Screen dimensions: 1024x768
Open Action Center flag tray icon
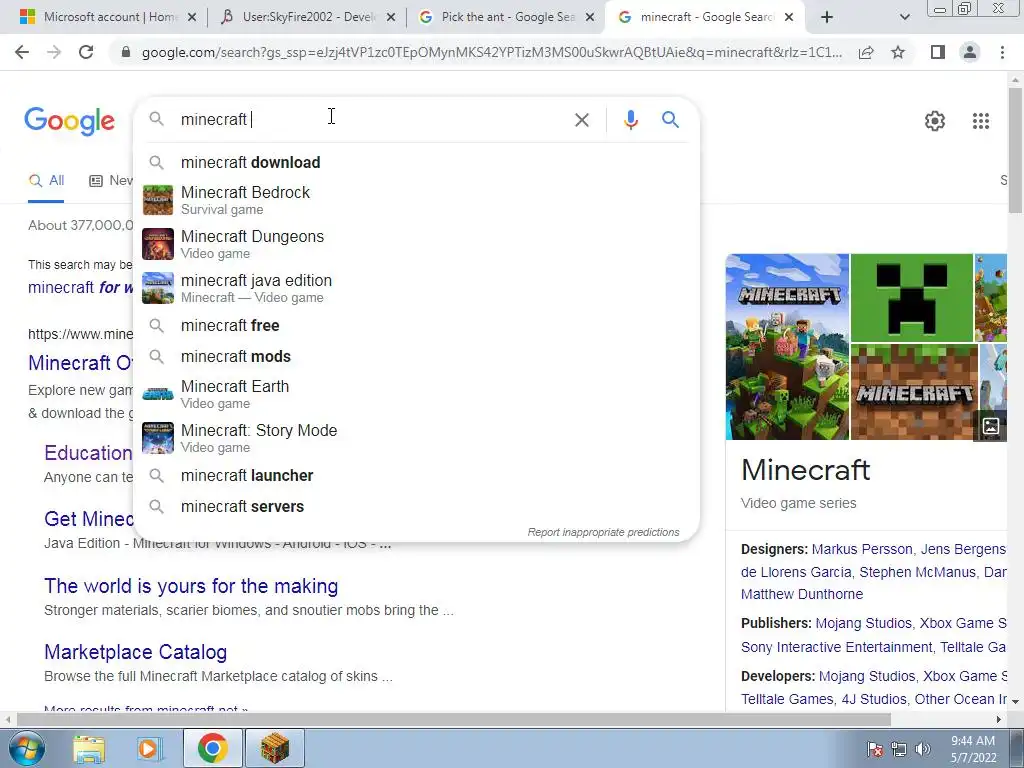874,749
